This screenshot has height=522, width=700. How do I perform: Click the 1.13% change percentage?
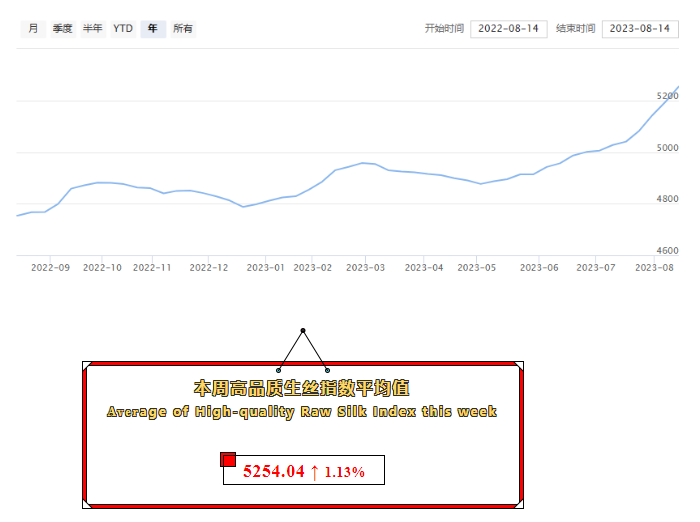tap(344, 472)
